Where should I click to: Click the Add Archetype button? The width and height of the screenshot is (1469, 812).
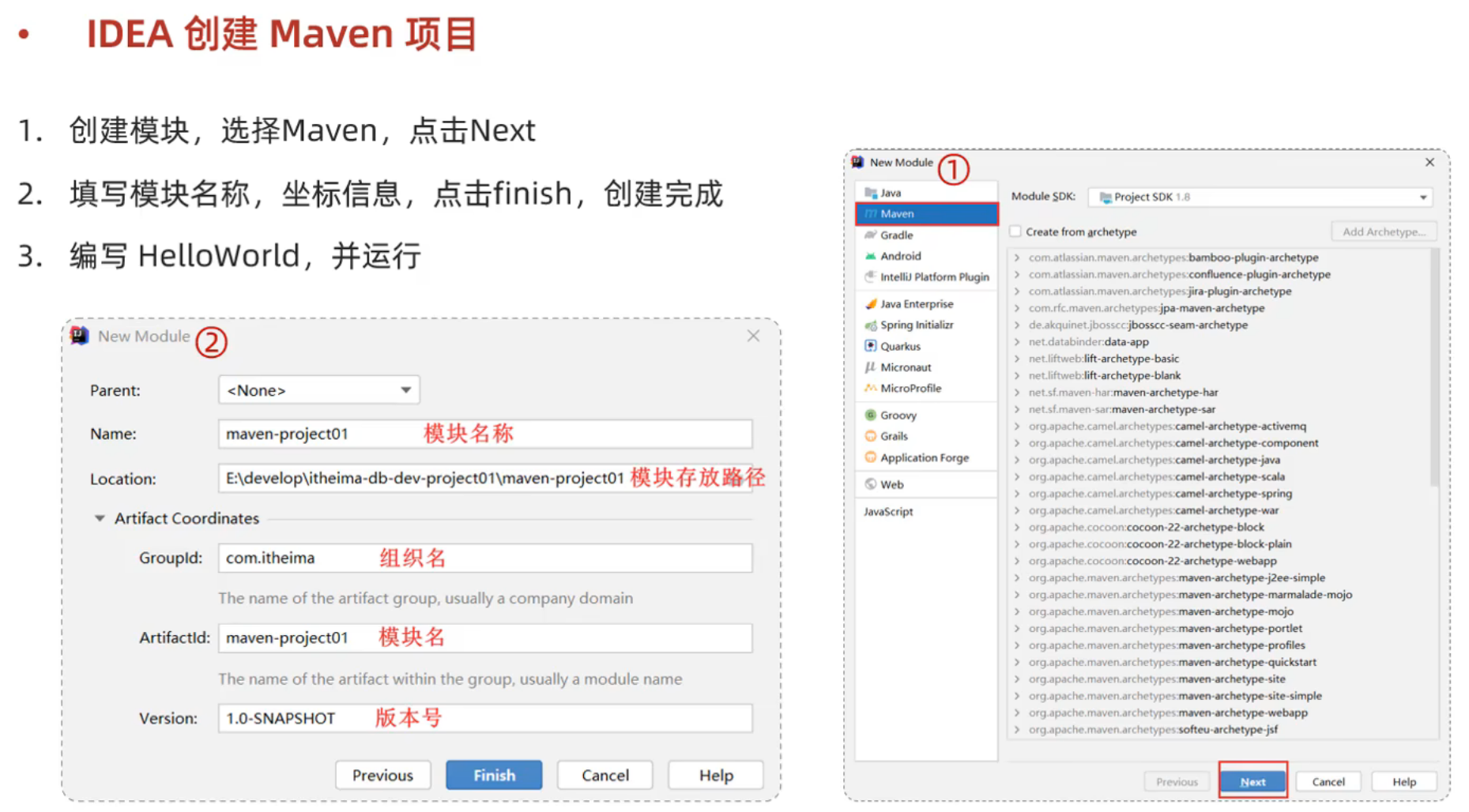click(x=1384, y=231)
